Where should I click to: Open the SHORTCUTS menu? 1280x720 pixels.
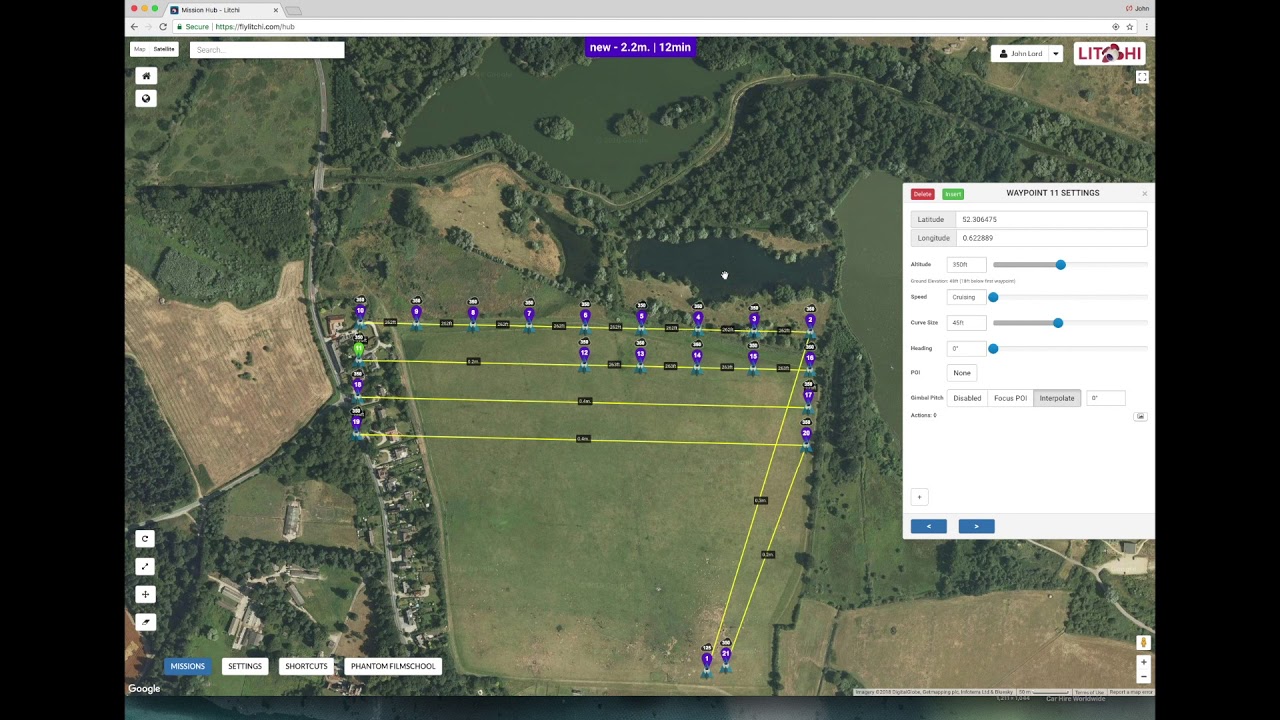tap(306, 666)
